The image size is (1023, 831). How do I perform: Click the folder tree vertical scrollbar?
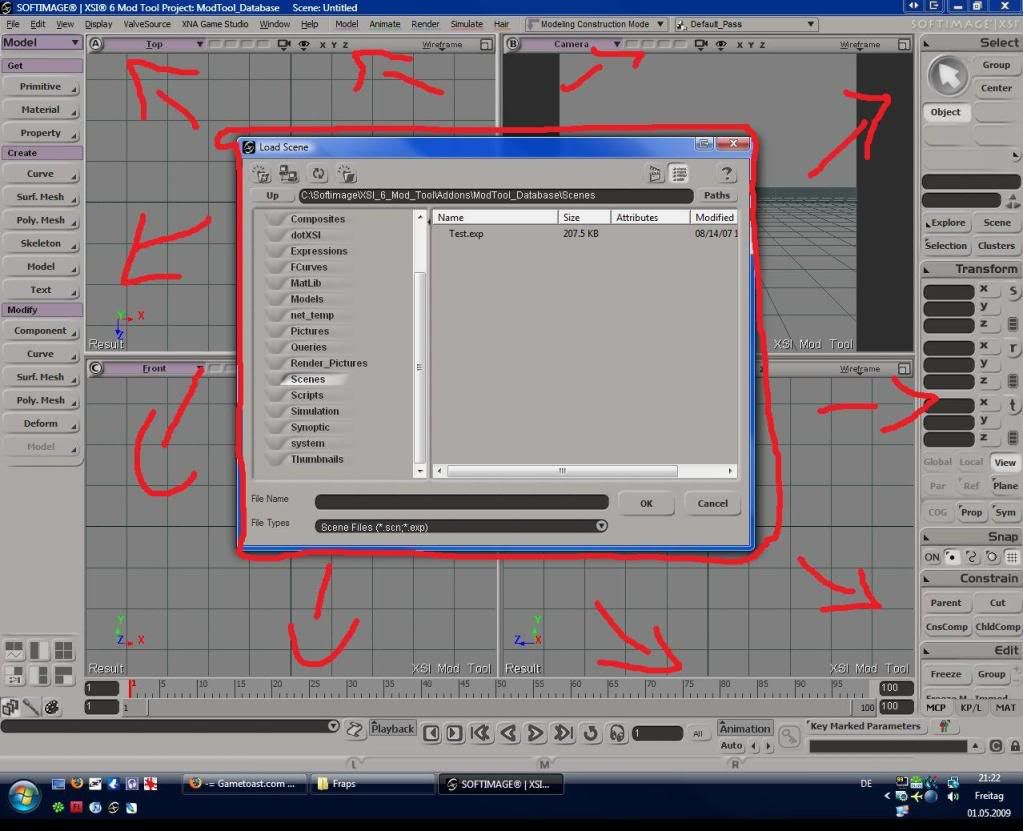coord(420,367)
